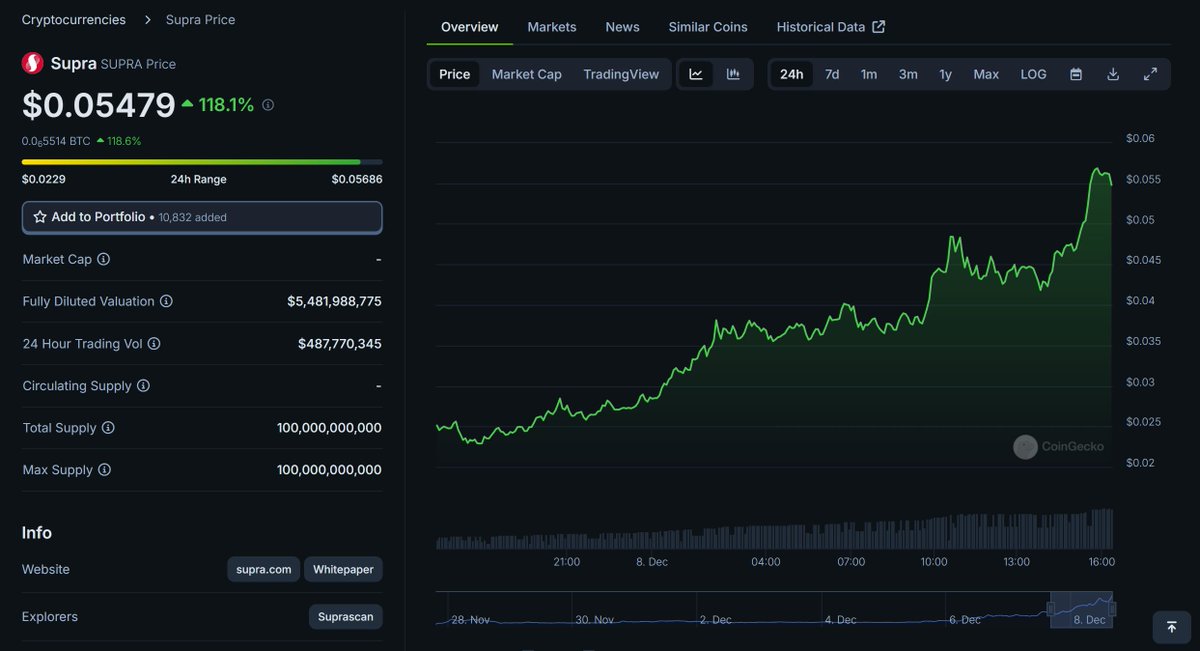Image resolution: width=1200 pixels, height=651 pixels.
Task: Click the volume bars under the chart
Action: pyautogui.click(x=774, y=529)
